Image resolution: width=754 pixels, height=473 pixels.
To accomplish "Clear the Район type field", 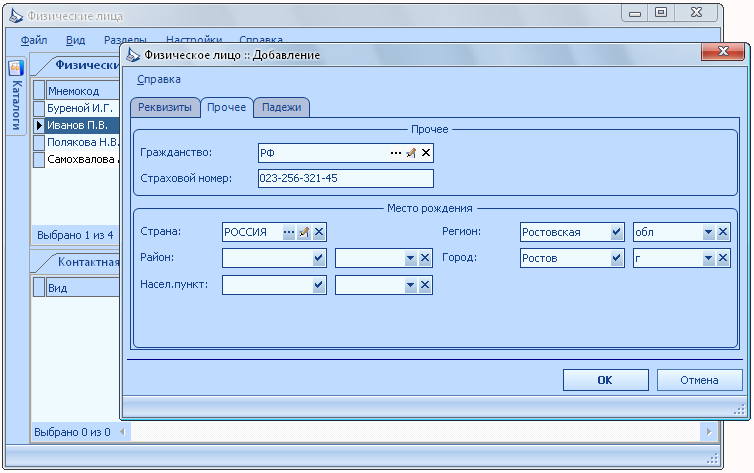I will pyautogui.click(x=425, y=258).
